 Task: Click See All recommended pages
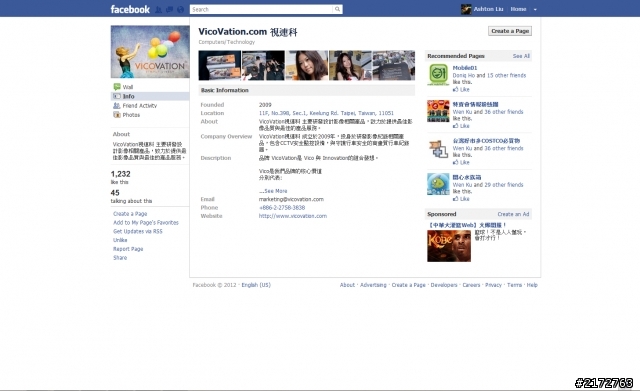521,56
